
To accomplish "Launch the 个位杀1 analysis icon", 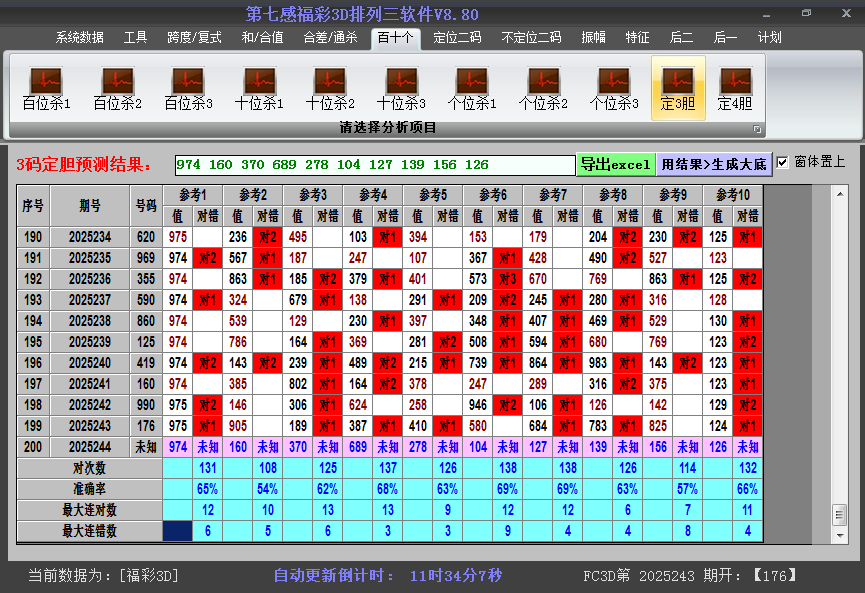I will tap(472, 88).
